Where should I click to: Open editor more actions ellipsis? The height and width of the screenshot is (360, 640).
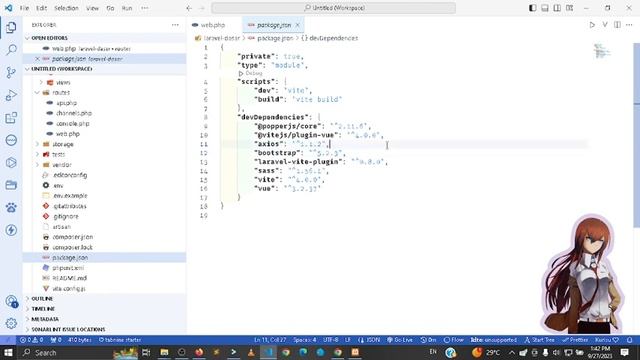(629, 25)
